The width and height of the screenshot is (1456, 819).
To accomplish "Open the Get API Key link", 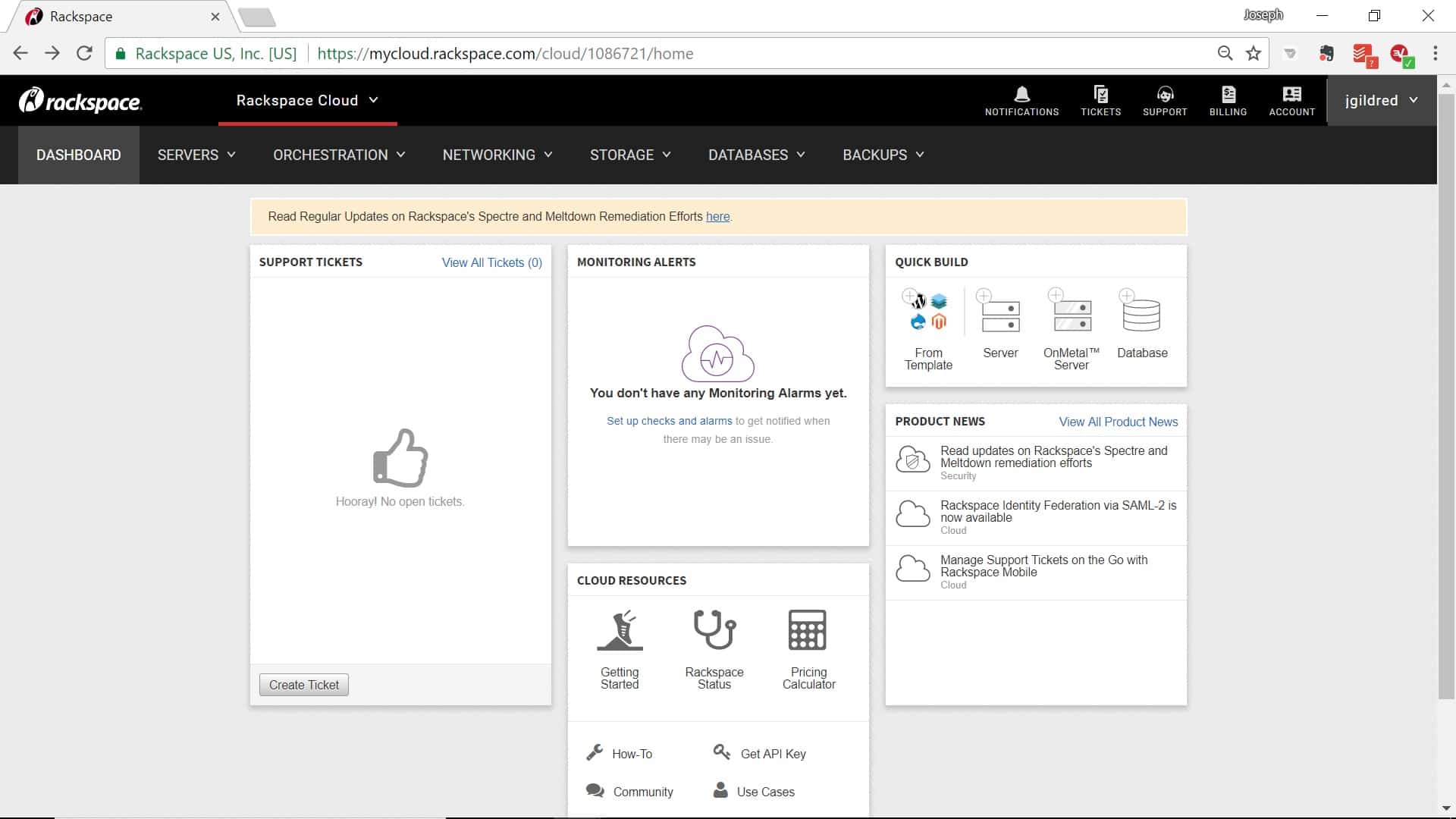I will click(x=760, y=753).
